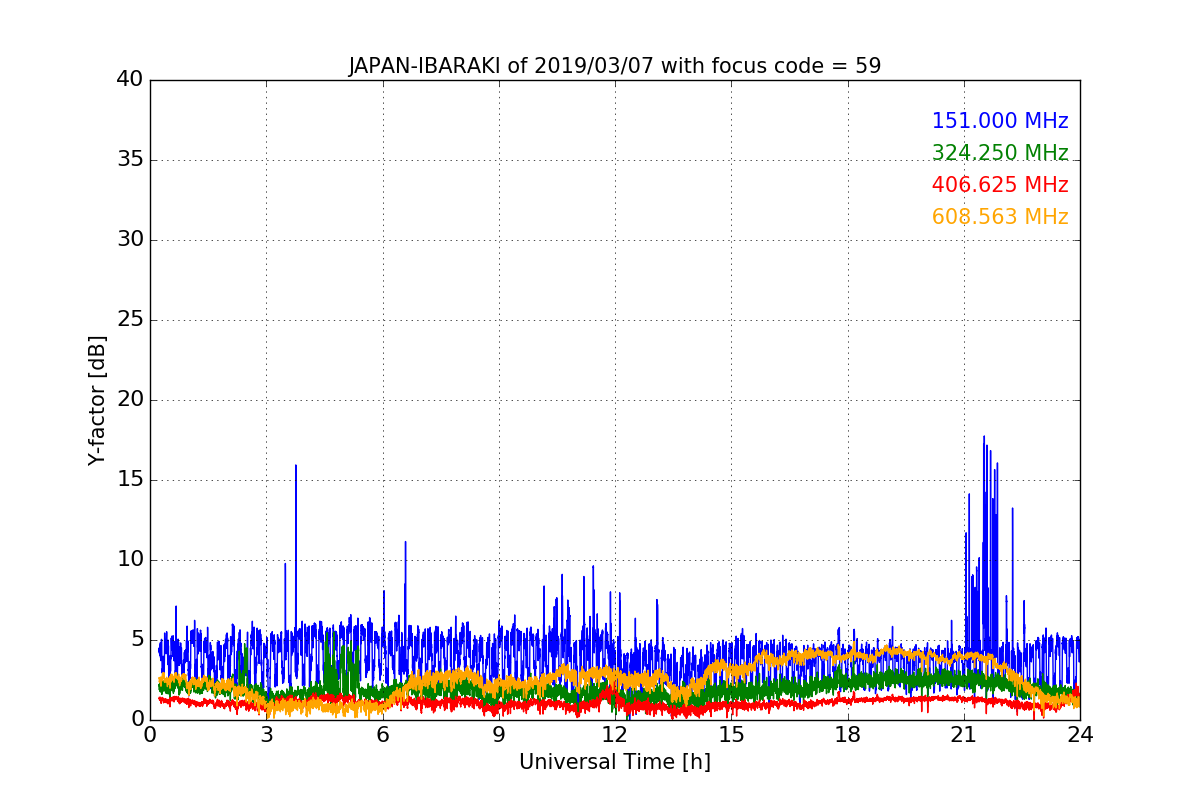Screen dimensions: 1200x800
Task: Click the x-axis tick label '15'
Action: [731, 734]
